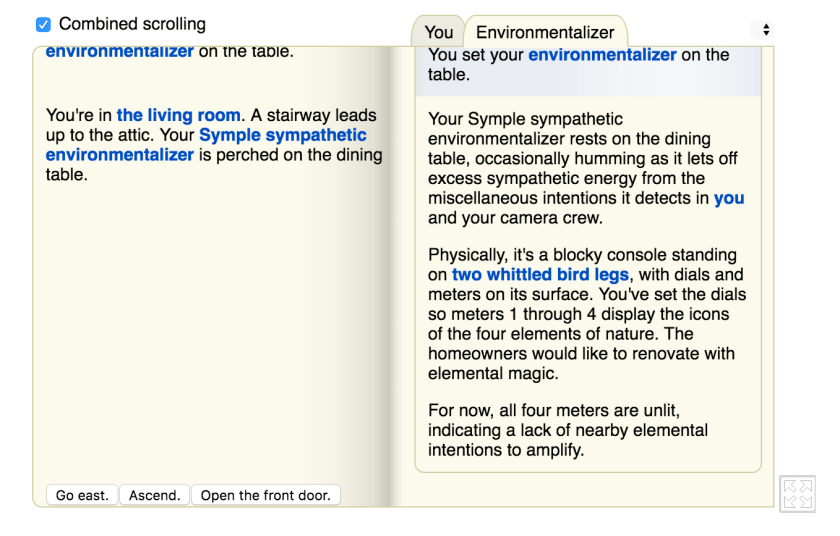
Task: Click cut-off "environmentalizer" link atop left page
Action: tap(119, 51)
